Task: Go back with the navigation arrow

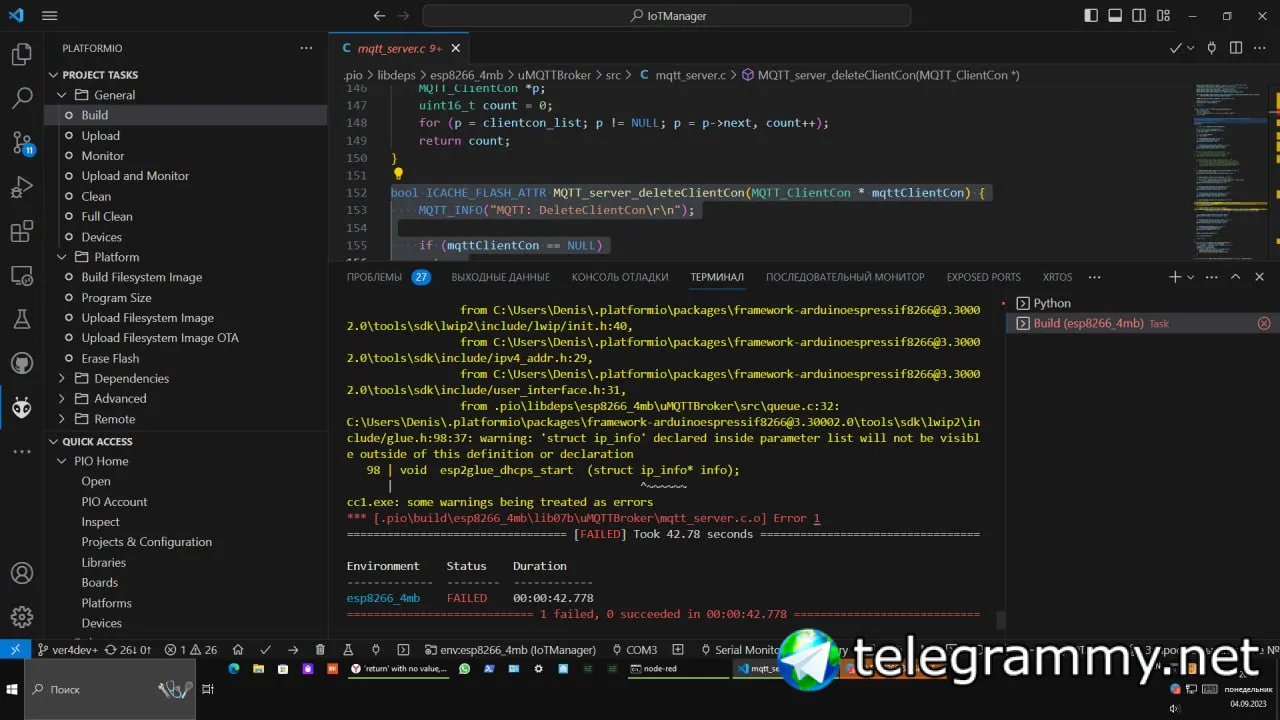Action: pyautogui.click(x=379, y=16)
